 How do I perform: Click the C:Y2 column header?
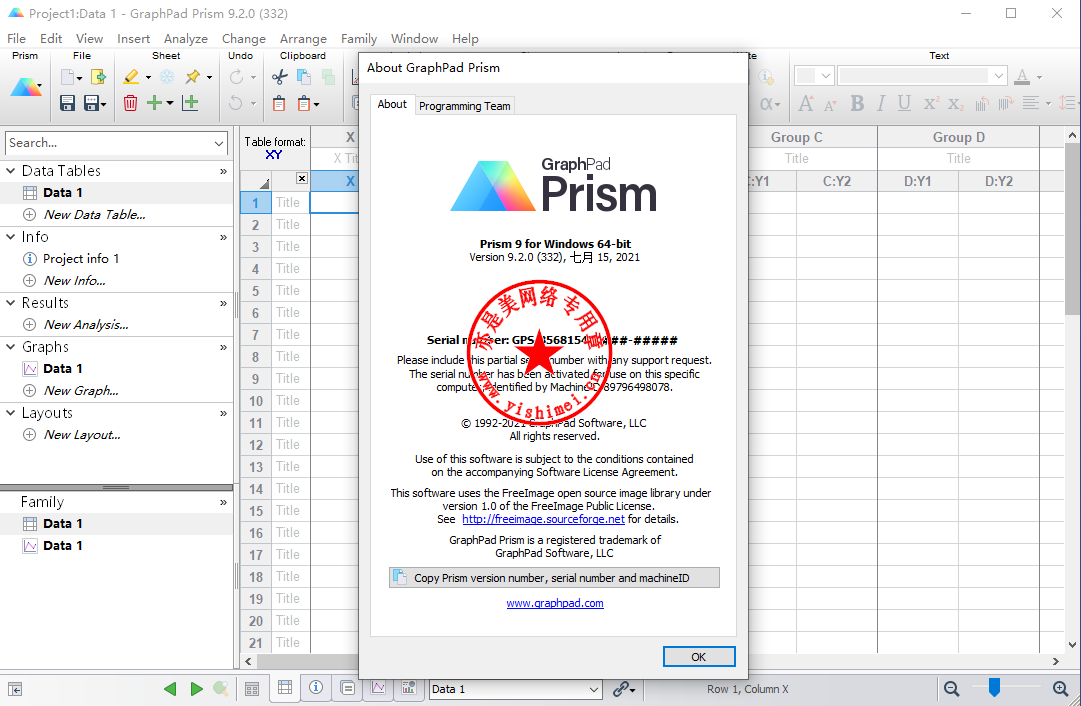pyautogui.click(x=837, y=181)
